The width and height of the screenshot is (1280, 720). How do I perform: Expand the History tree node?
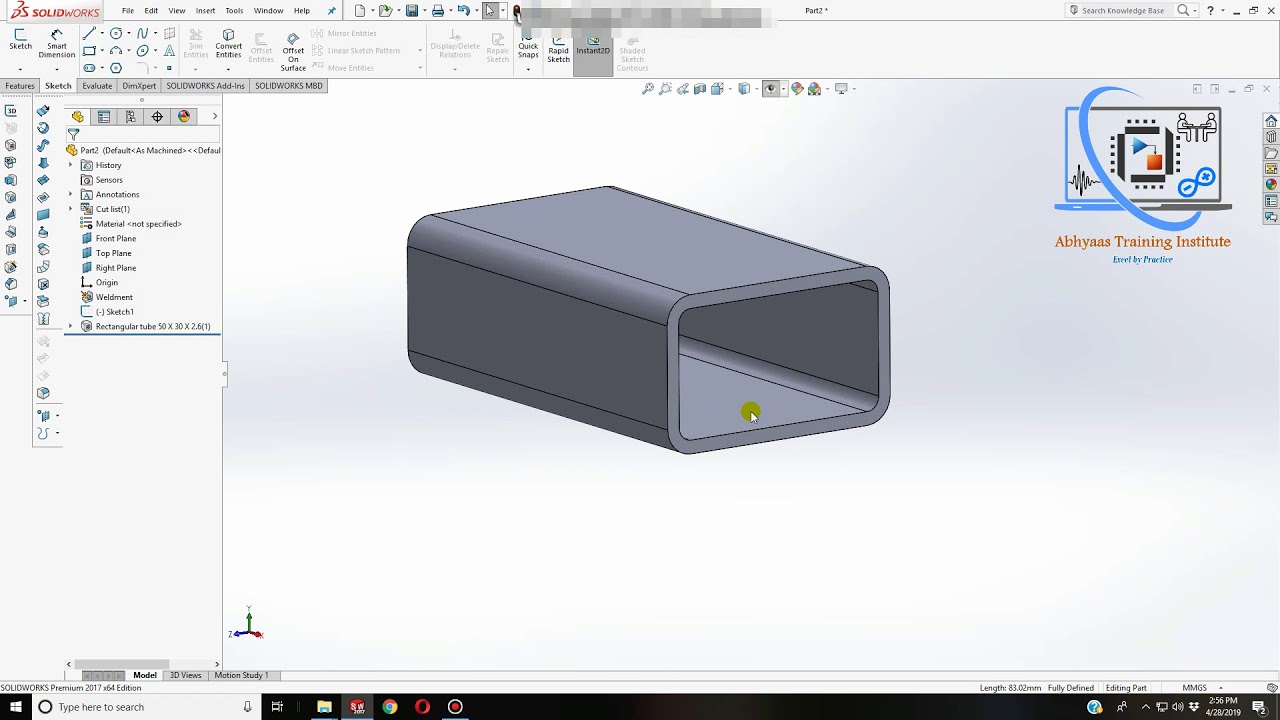pyautogui.click(x=70, y=165)
